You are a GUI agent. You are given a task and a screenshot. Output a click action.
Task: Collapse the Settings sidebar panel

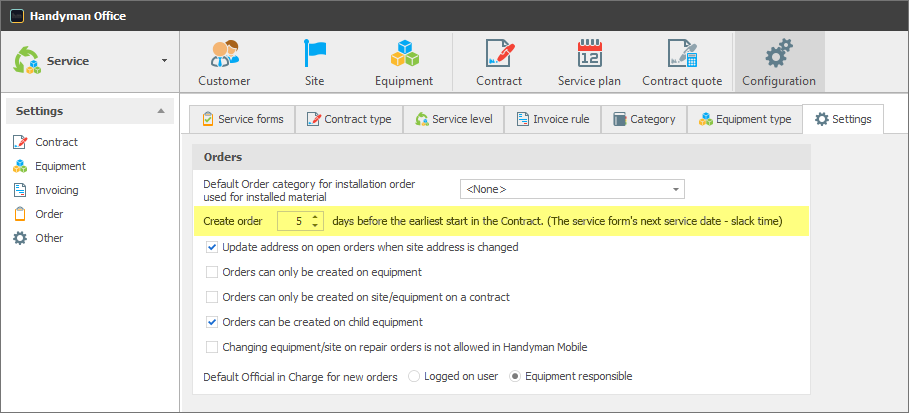pos(161,111)
